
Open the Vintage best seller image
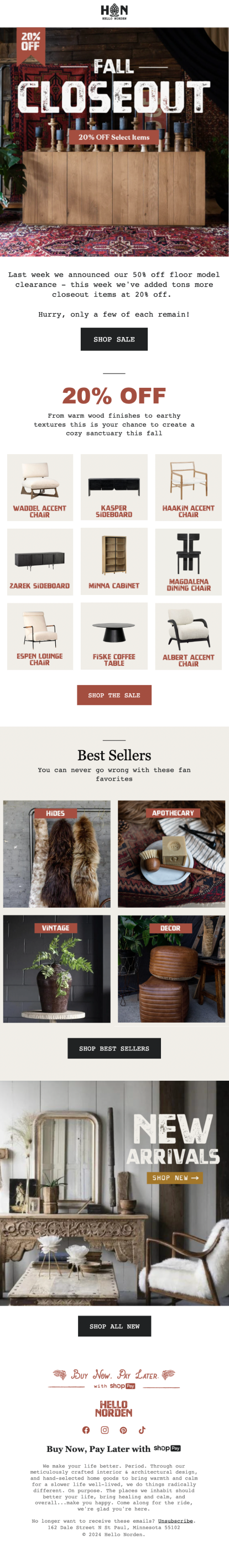point(56,969)
